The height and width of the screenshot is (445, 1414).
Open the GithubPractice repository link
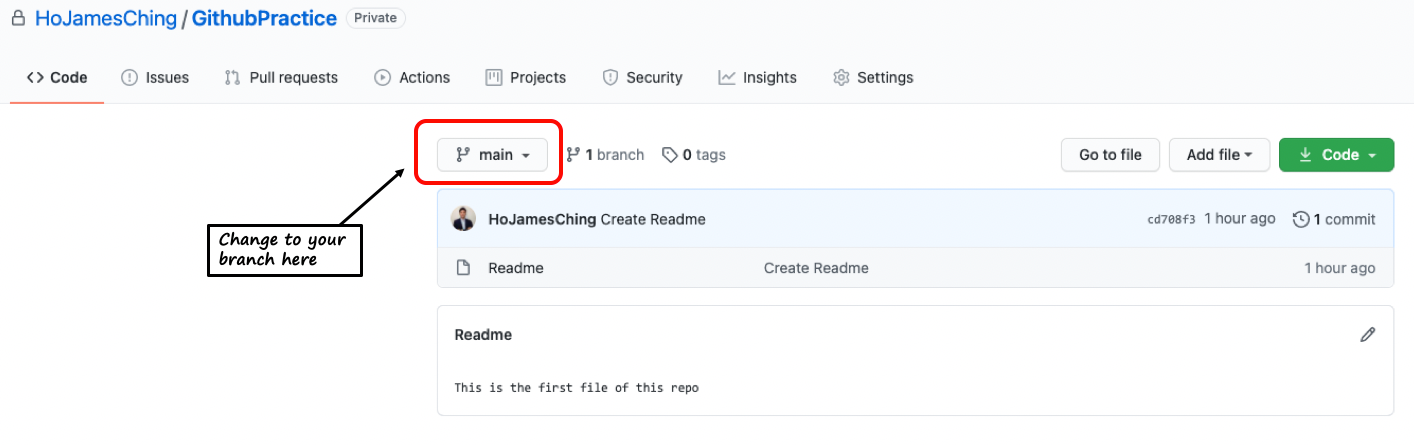coord(264,18)
